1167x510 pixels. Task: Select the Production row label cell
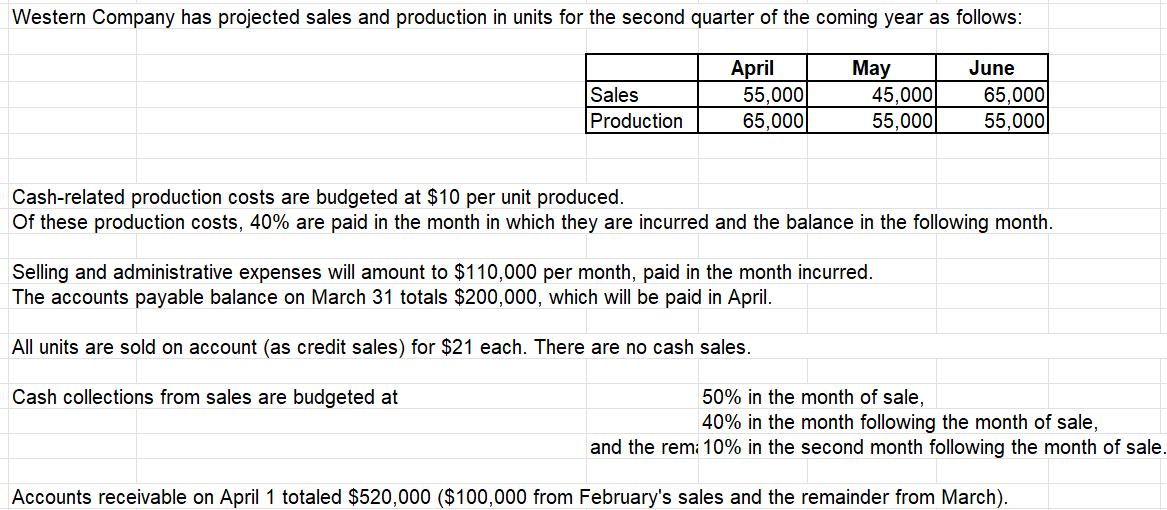pyautogui.click(x=637, y=121)
